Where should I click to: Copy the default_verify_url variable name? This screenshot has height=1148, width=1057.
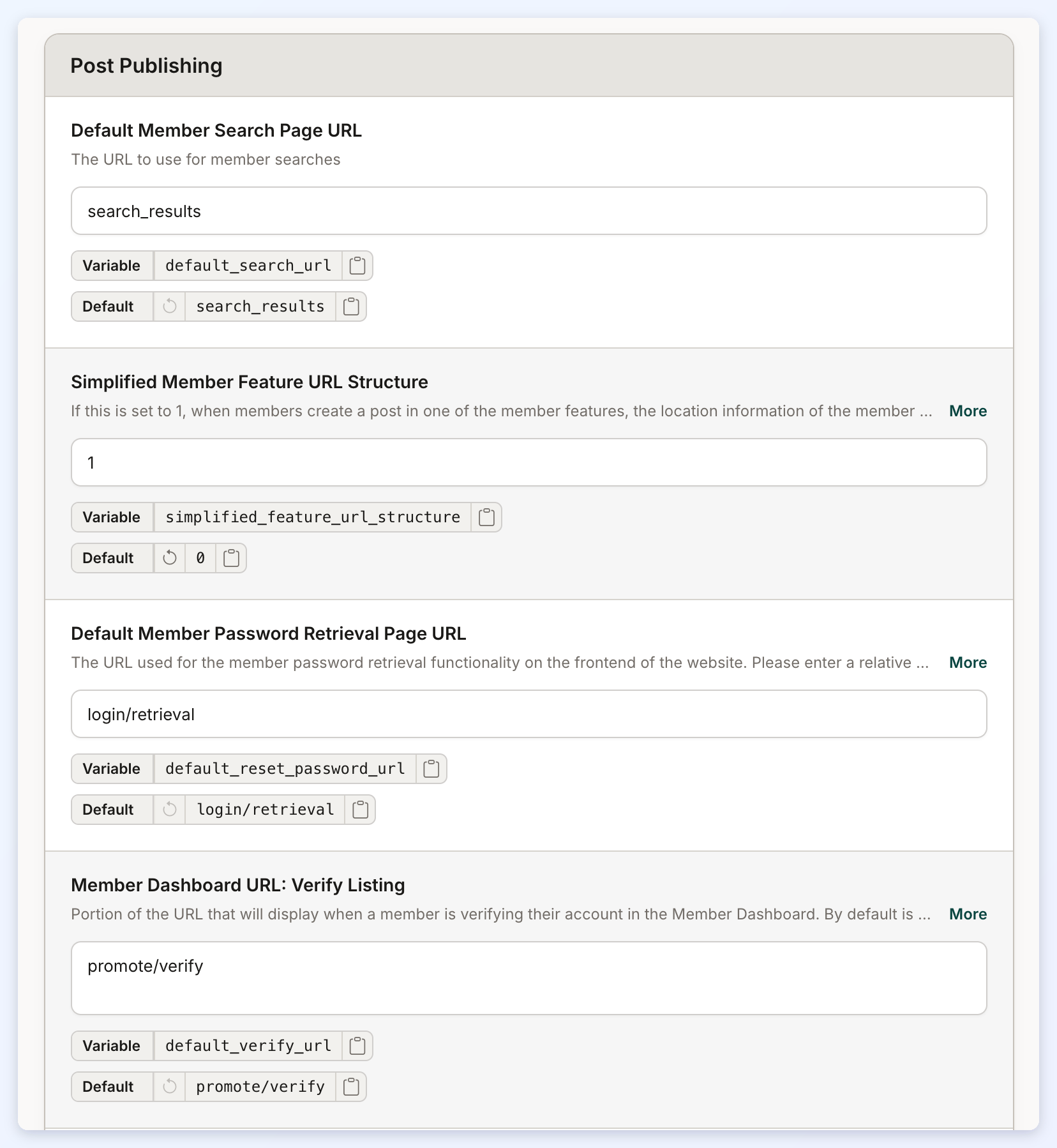coord(357,1046)
